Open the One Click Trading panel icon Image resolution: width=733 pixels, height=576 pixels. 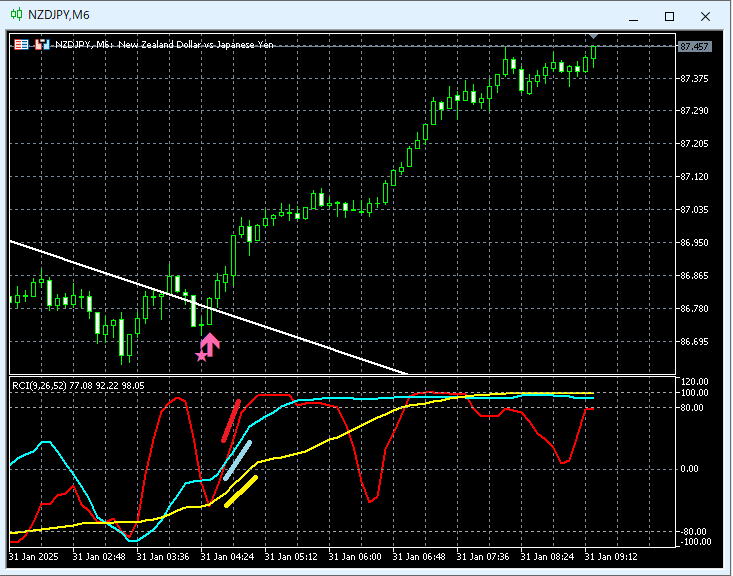click(x=21, y=45)
